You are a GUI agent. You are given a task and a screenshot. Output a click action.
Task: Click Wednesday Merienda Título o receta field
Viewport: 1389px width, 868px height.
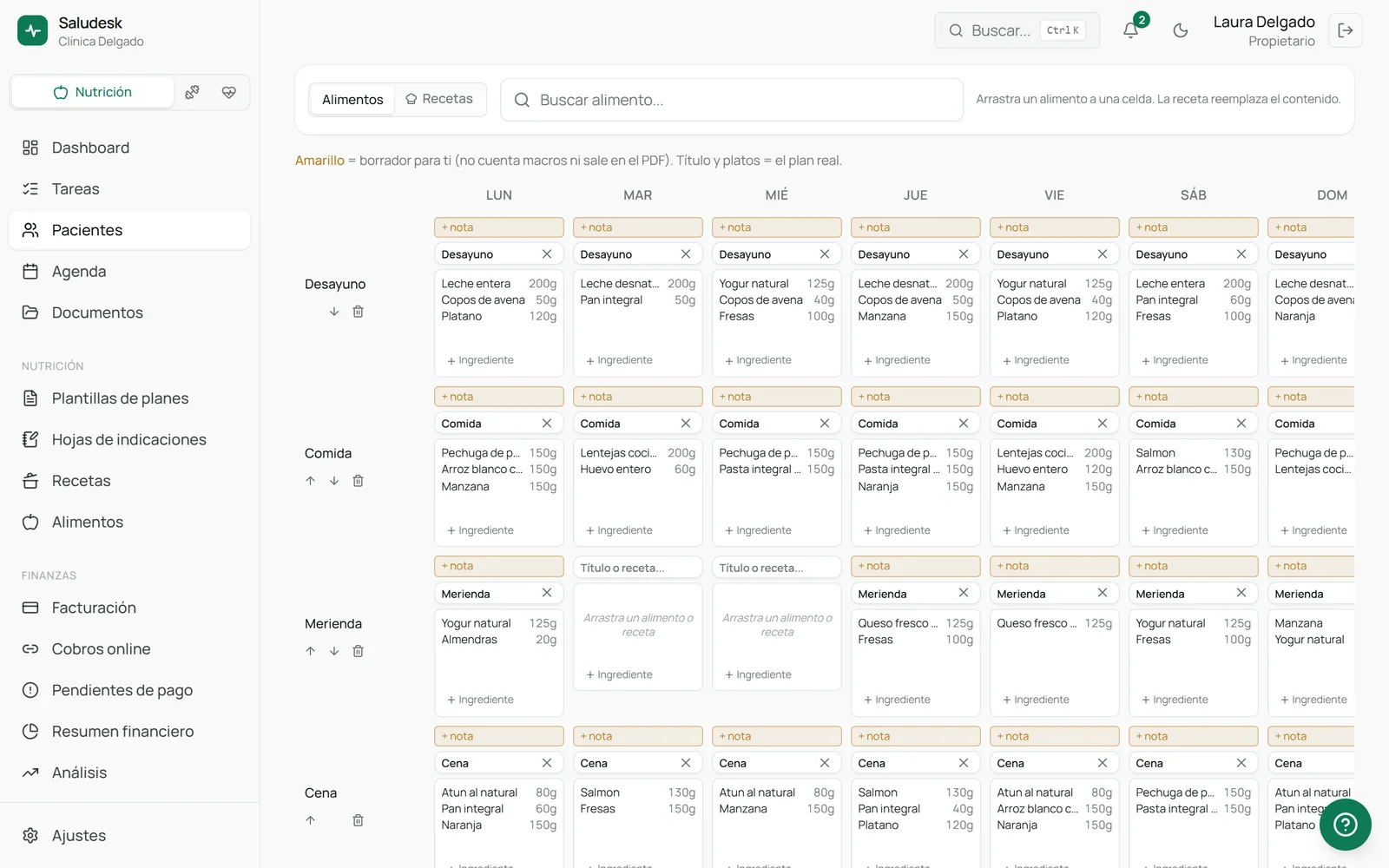777,568
